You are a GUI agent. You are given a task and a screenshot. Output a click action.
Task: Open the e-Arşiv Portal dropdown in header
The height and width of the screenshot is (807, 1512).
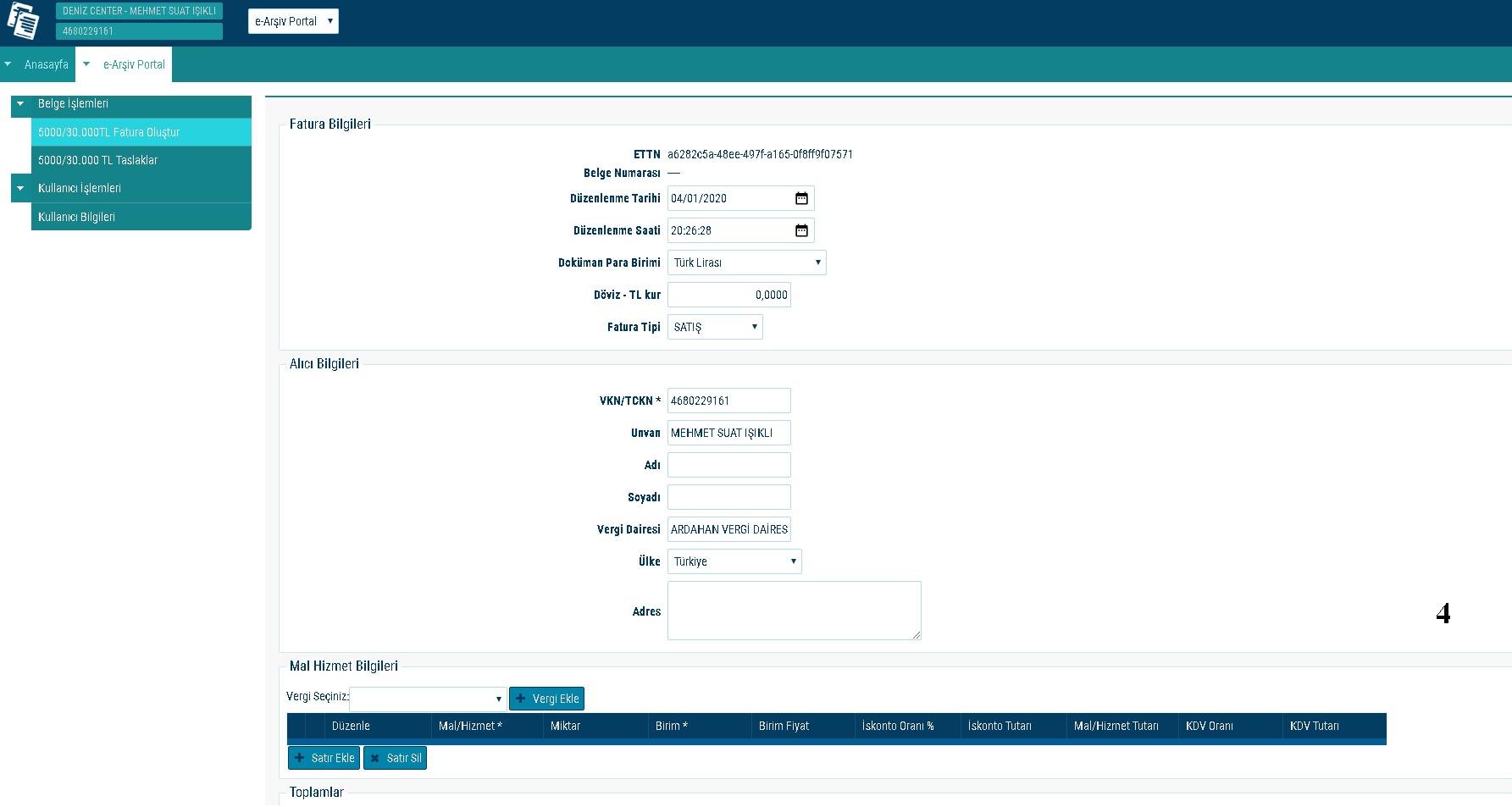tap(293, 21)
